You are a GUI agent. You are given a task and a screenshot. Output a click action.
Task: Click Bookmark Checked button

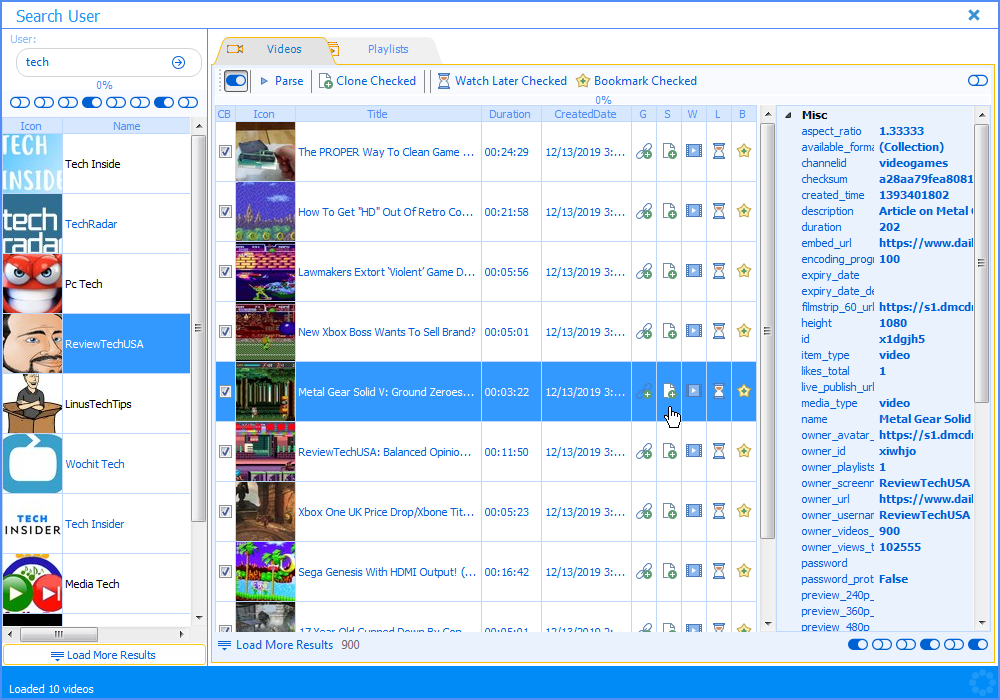(x=636, y=81)
